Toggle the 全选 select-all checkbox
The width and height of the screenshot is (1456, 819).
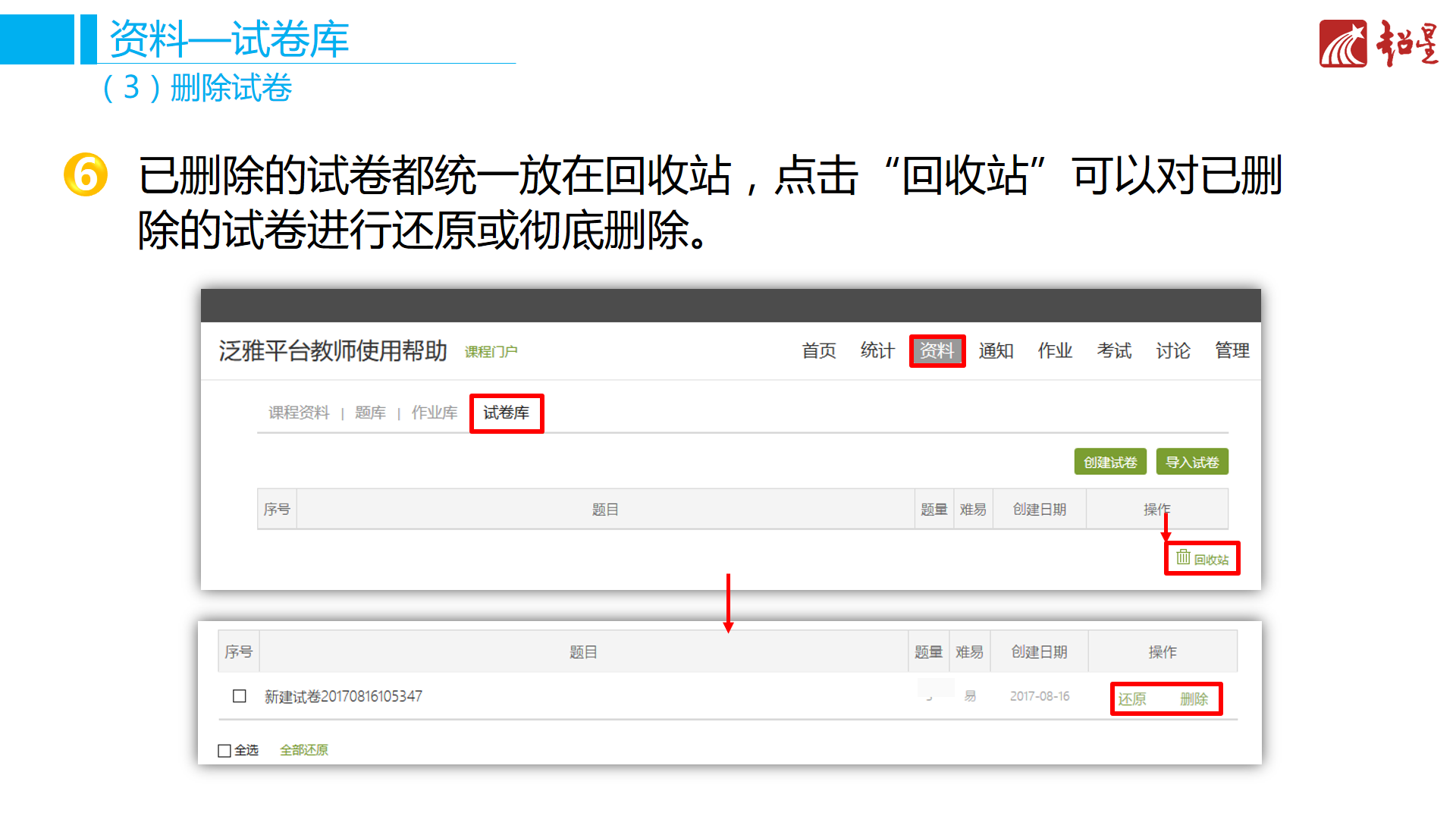tap(224, 751)
